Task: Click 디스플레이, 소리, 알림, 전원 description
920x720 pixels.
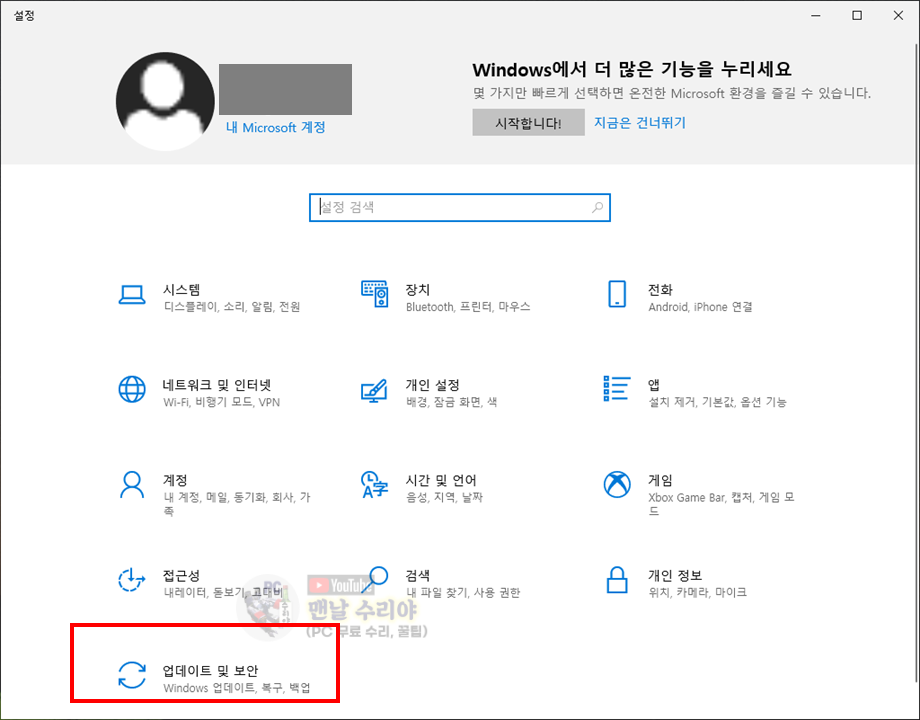Action: pos(232,307)
